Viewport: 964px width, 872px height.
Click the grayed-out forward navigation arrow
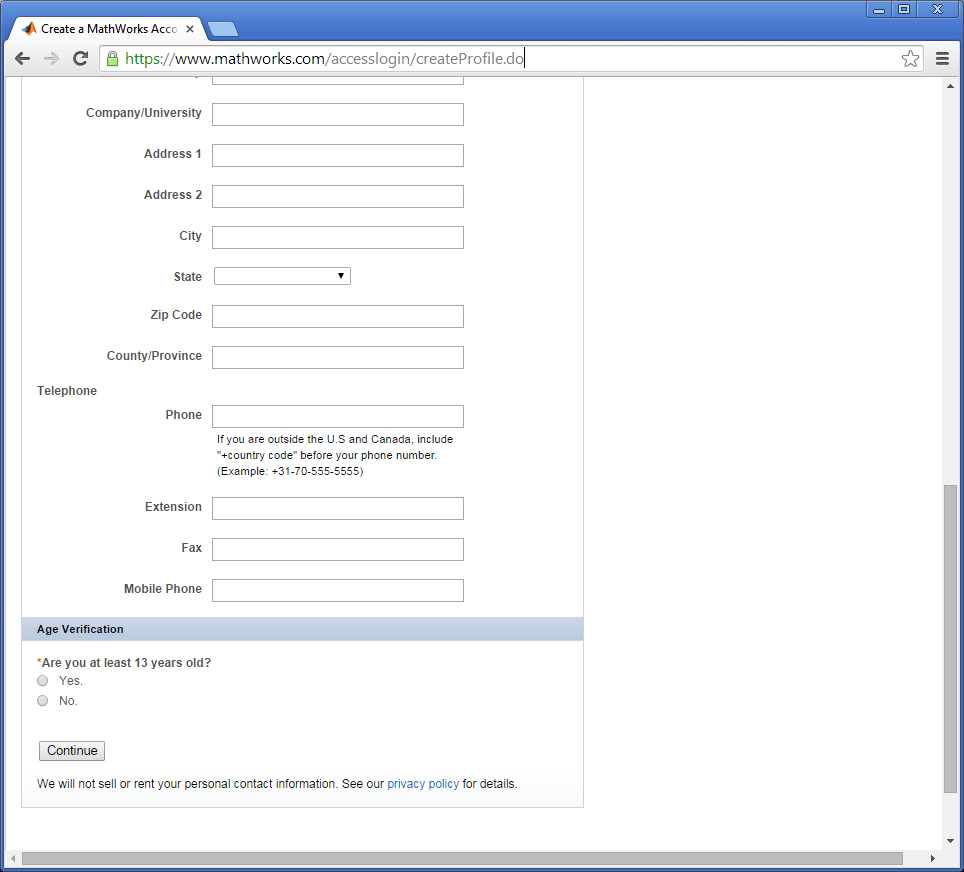pyautogui.click(x=50, y=58)
